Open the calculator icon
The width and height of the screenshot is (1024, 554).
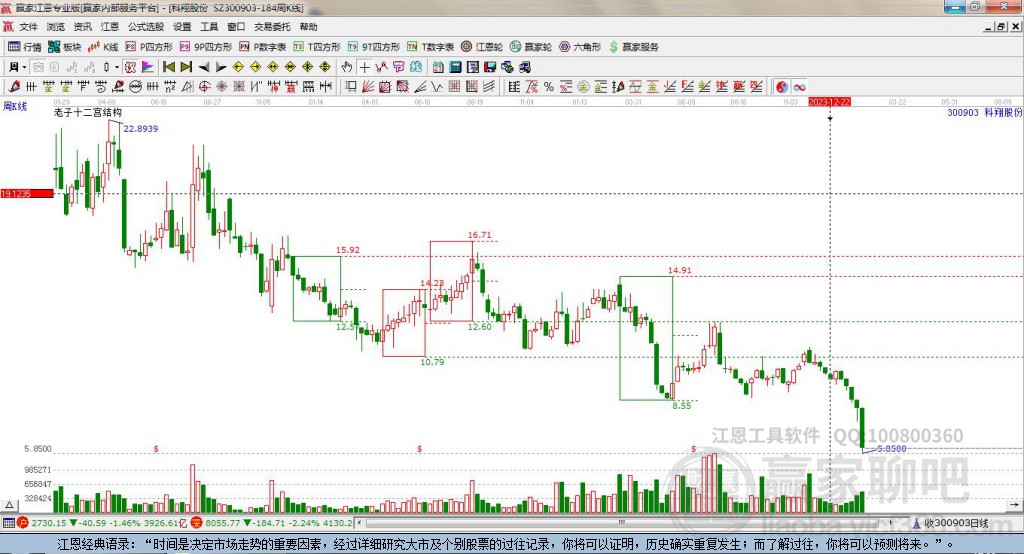point(456,67)
